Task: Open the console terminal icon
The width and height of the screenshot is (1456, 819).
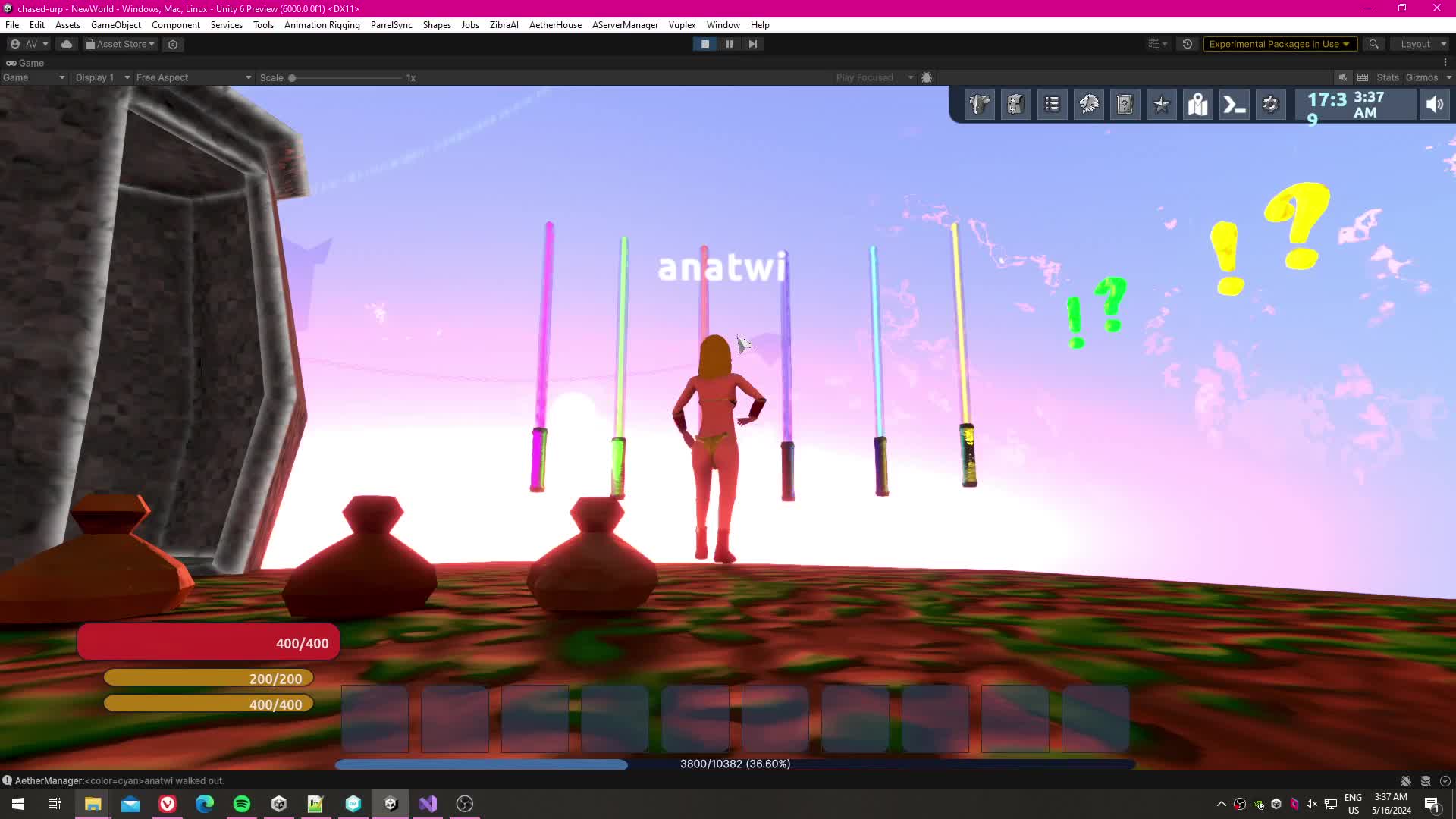Action: point(1234,105)
